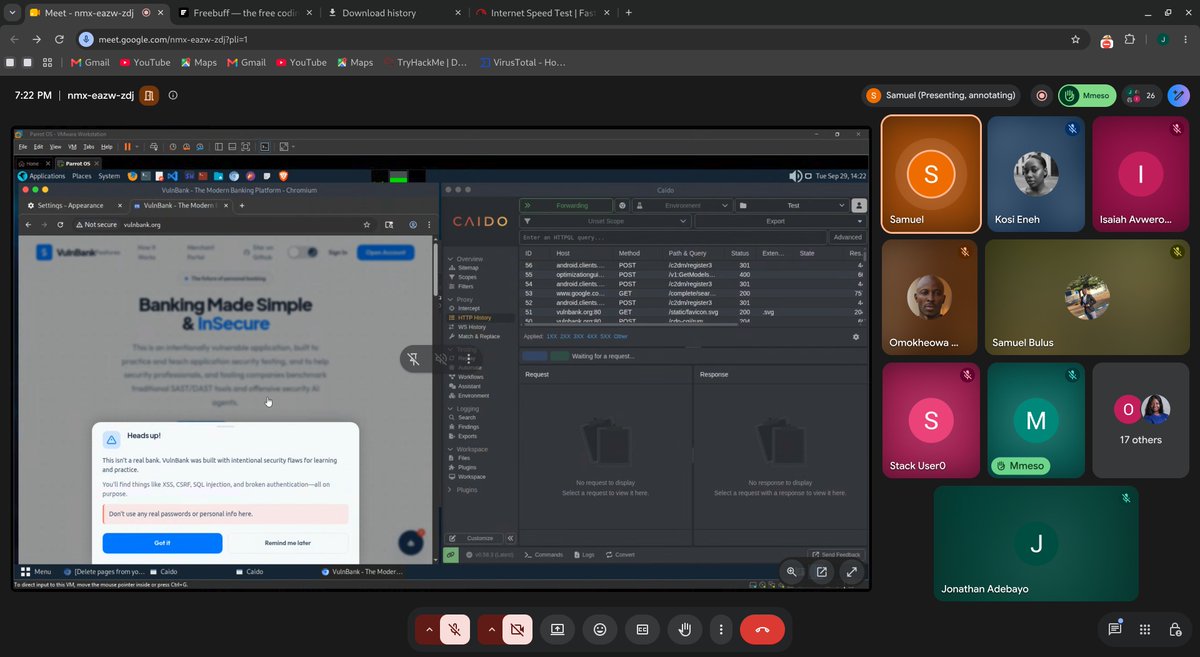Viewport: 1200px width, 657px height.
Task: Open audio settings chevron beside microphone
Action: (x=429, y=629)
